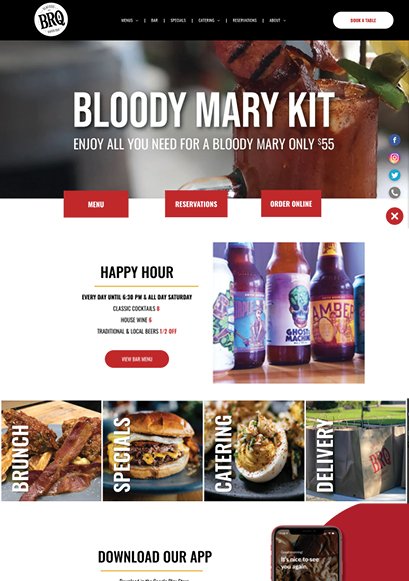Click the red Menu button
409x581 pixels.
pyautogui.click(x=96, y=204)
